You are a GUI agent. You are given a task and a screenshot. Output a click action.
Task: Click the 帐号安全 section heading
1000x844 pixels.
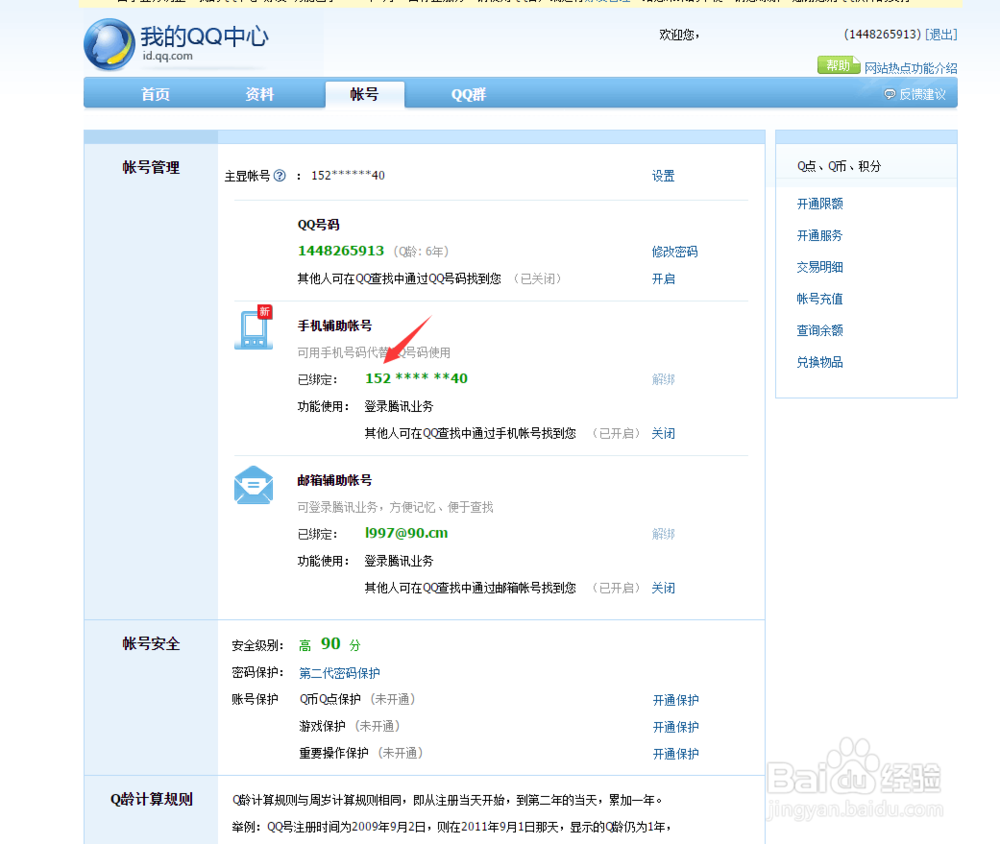pyautogui.click(x=151, y=644)
